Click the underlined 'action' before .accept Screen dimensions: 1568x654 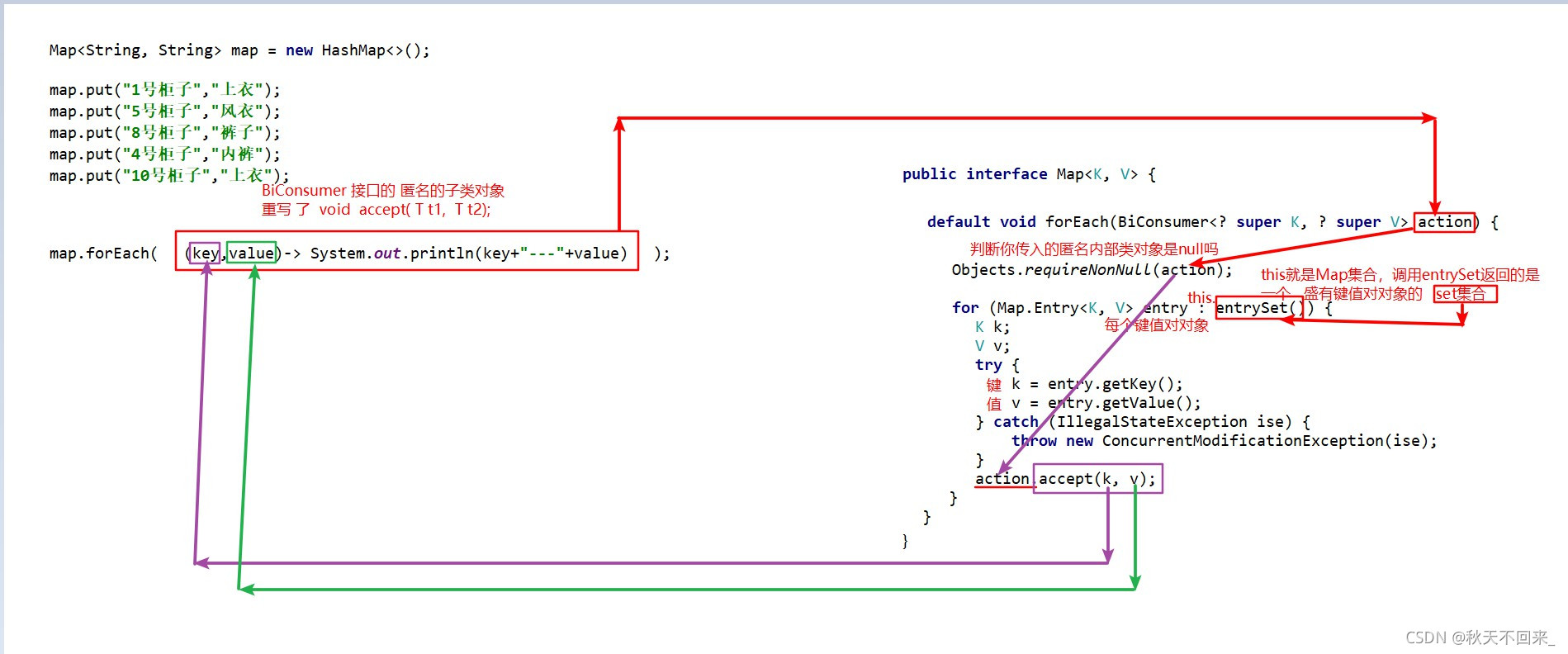tap(1002, 479)
